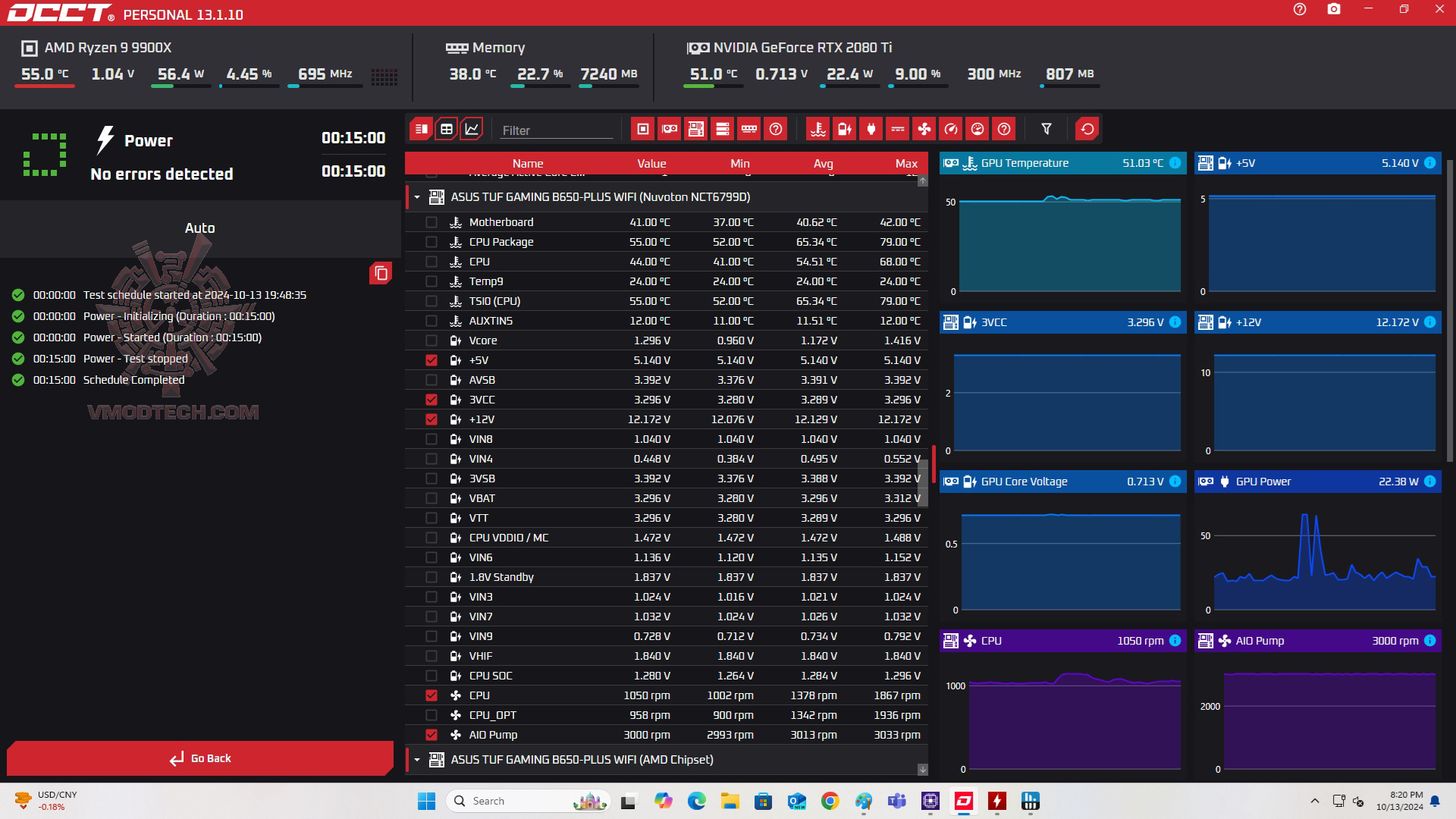The width and height of the screenshot is (1456, 819).
Task: Sort by the Max column header
Action: coord(905,163)
